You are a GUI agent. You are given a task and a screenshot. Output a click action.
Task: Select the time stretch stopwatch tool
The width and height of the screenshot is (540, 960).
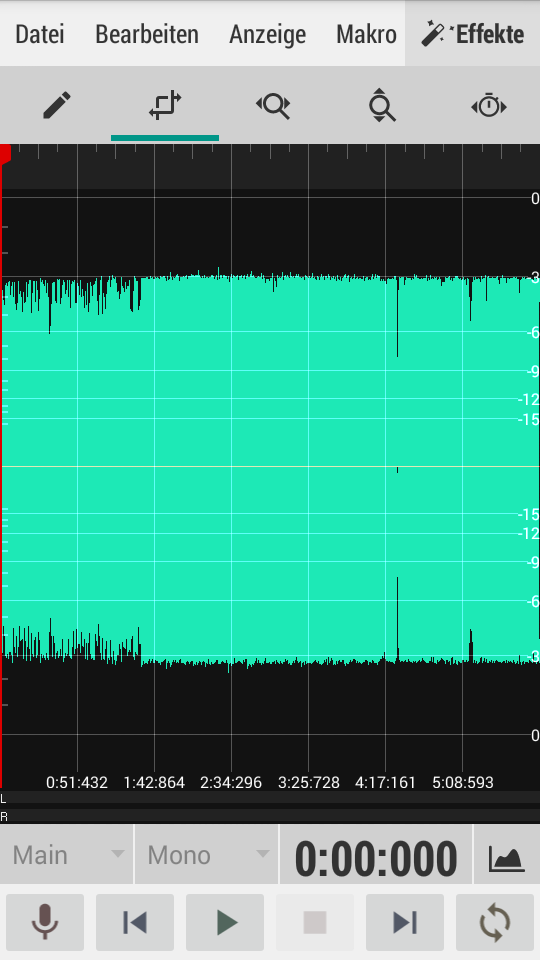pos(489,105)
